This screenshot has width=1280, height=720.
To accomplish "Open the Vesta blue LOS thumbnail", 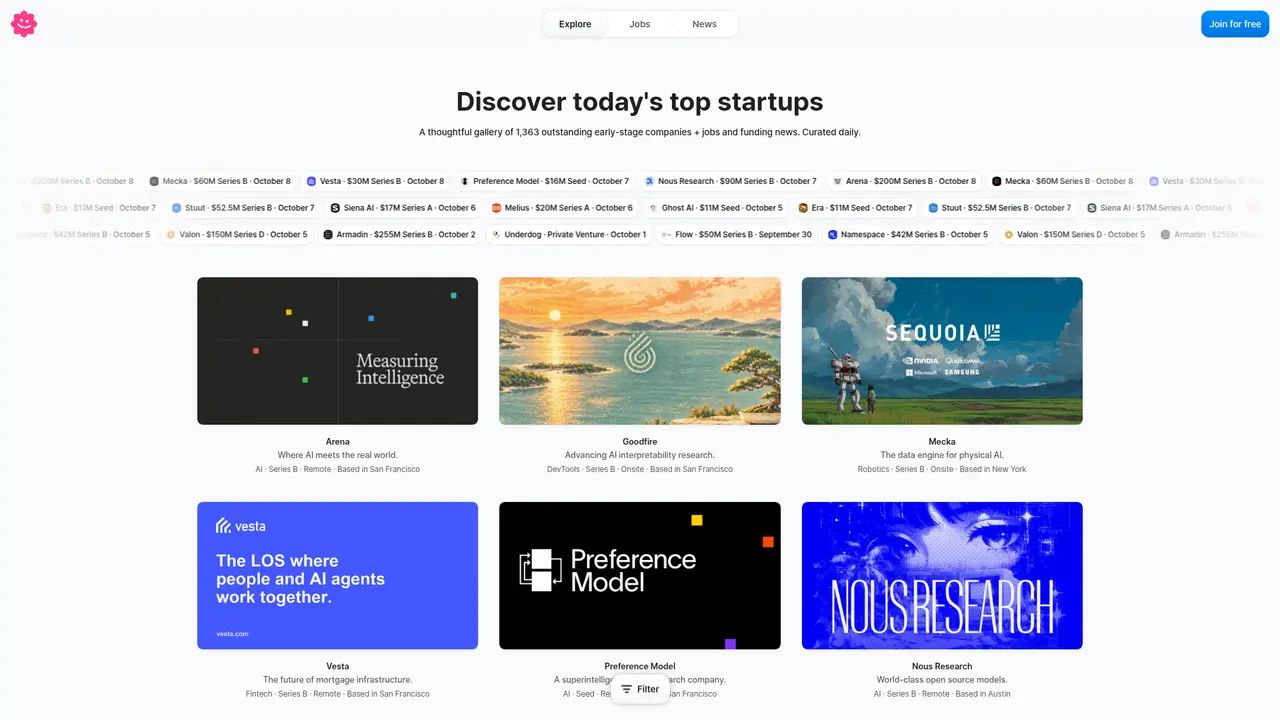I will tap(338, 576).
